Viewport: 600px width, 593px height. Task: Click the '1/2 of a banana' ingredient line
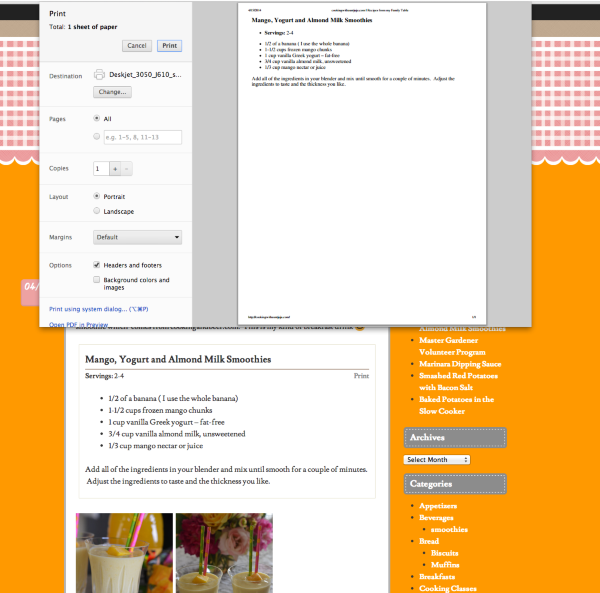coord(173,398)
